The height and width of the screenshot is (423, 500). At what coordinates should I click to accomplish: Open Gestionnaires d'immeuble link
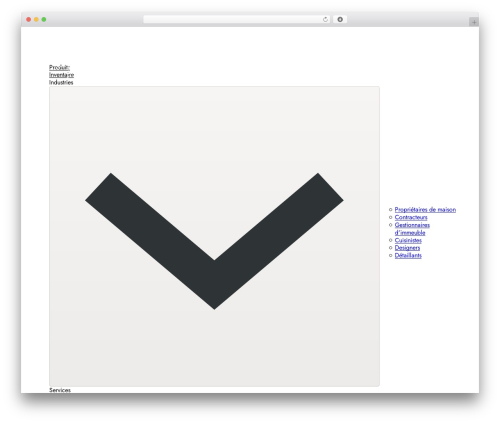pos(412,229)
